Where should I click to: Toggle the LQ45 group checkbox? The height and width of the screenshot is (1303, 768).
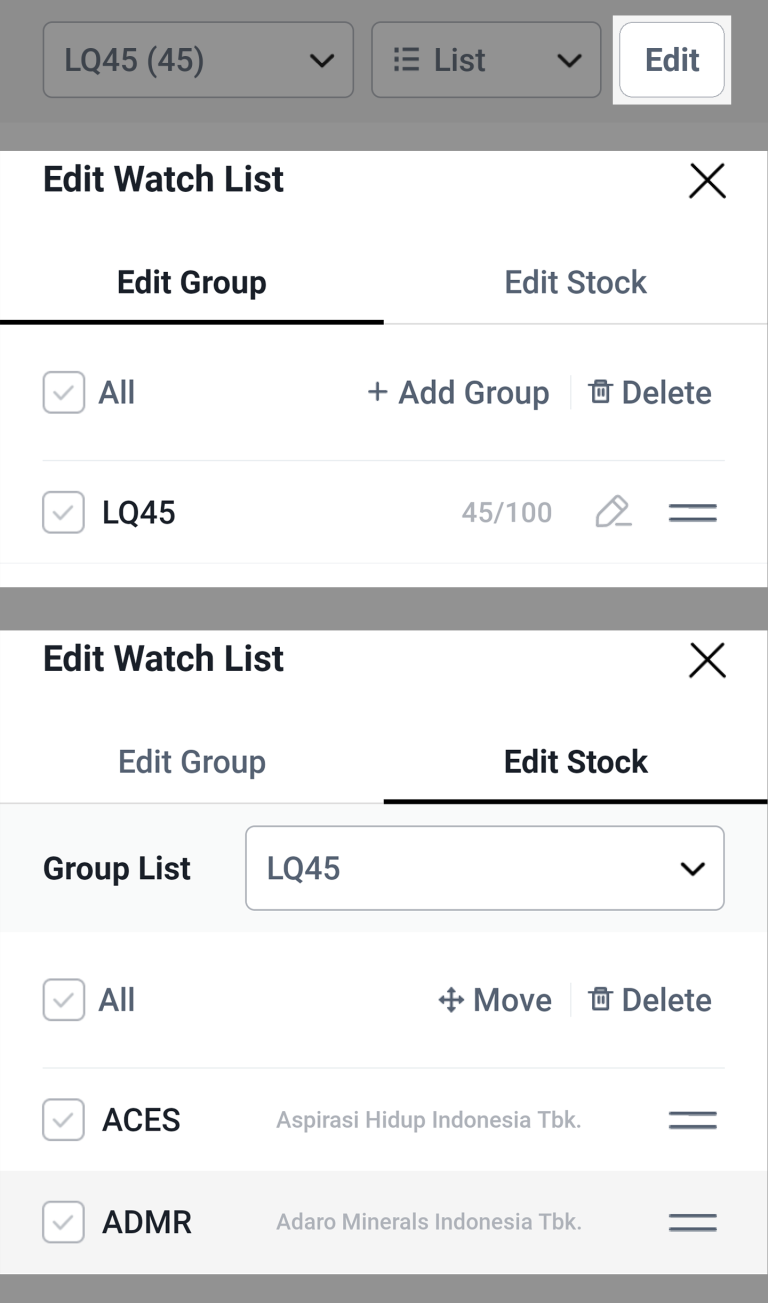pos(64,513)
